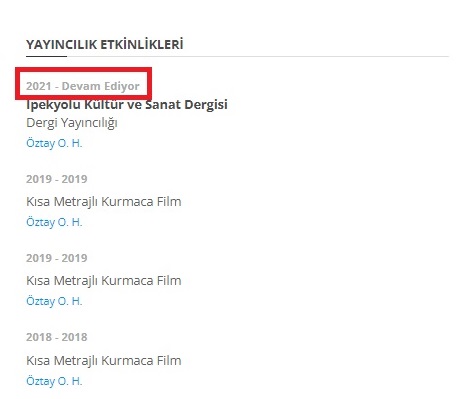Select the year 2021 in the highlighted date
This screenshot has height=399, width=458.
tap(39, 86)
